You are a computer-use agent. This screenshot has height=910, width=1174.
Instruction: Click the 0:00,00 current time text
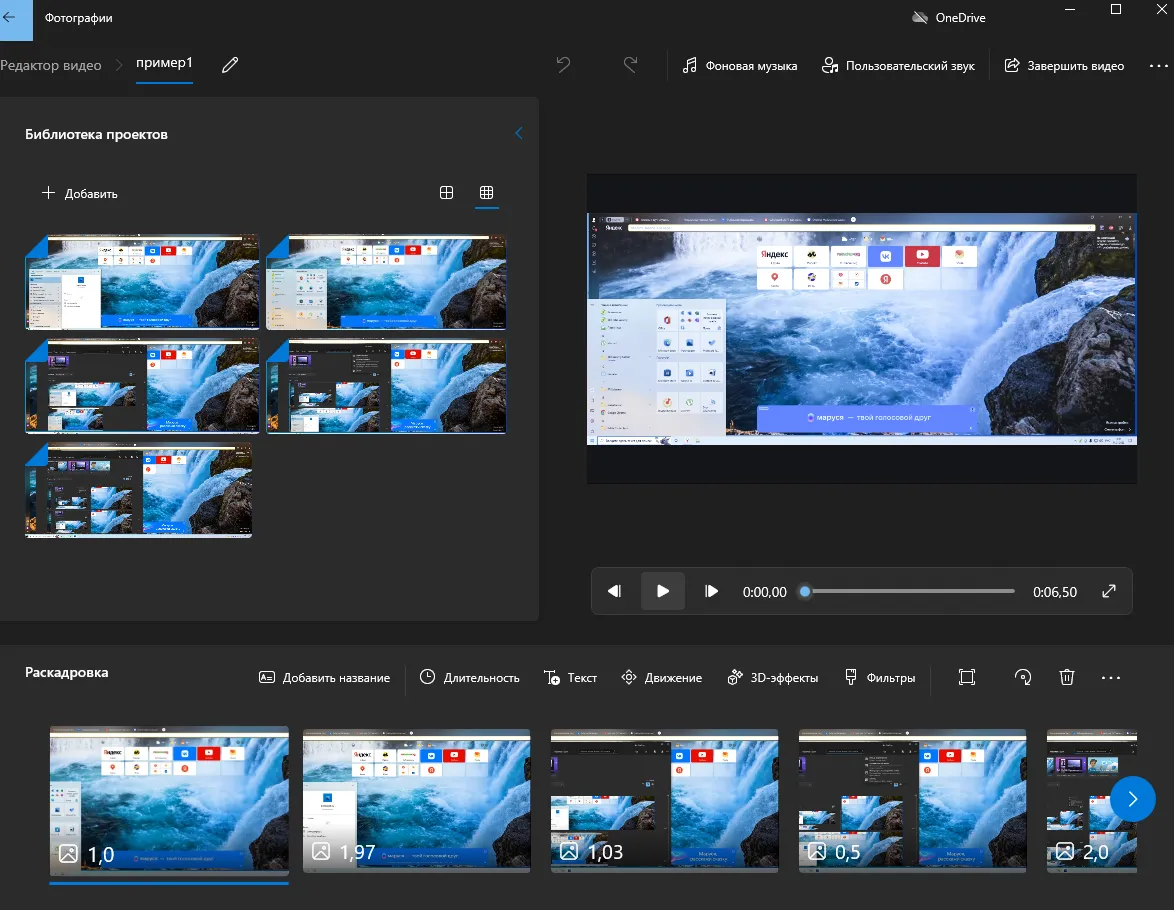tap(764, 592)
